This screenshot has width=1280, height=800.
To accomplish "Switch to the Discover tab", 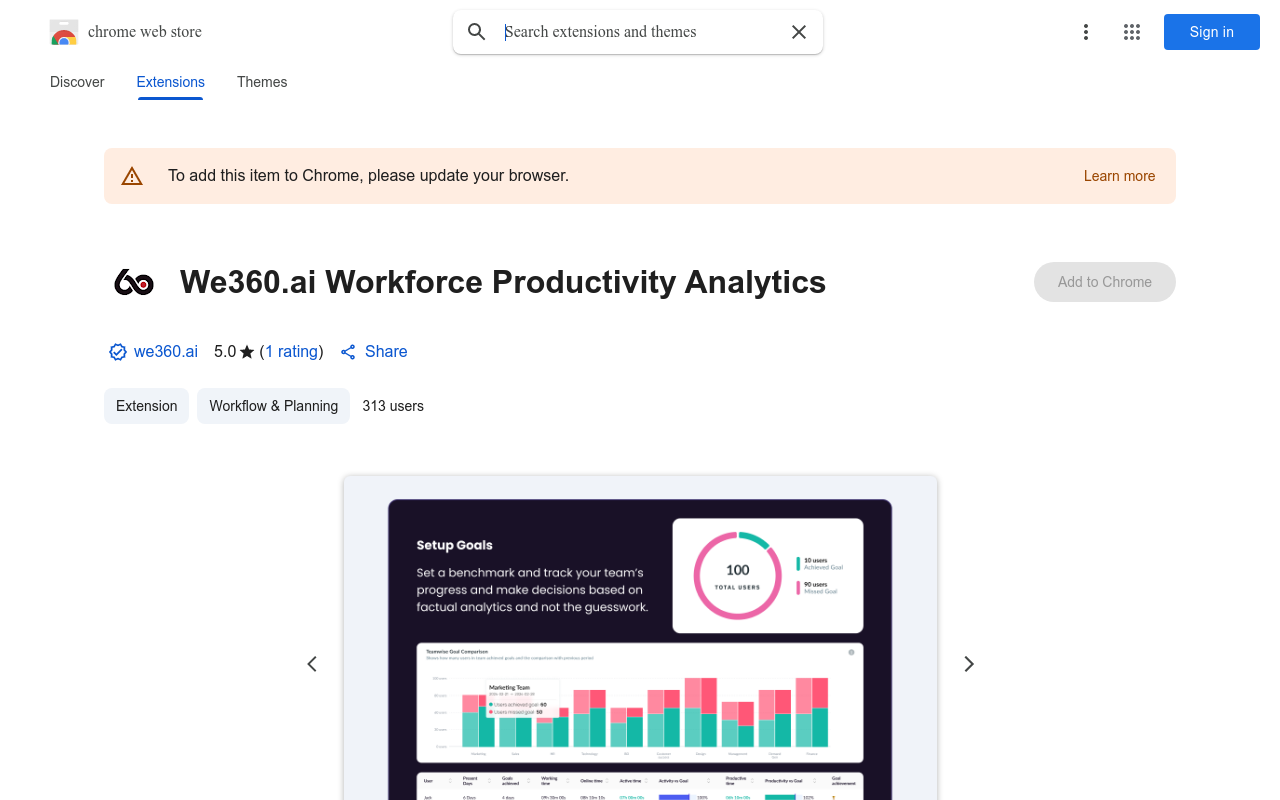I will tap(77, 82).
